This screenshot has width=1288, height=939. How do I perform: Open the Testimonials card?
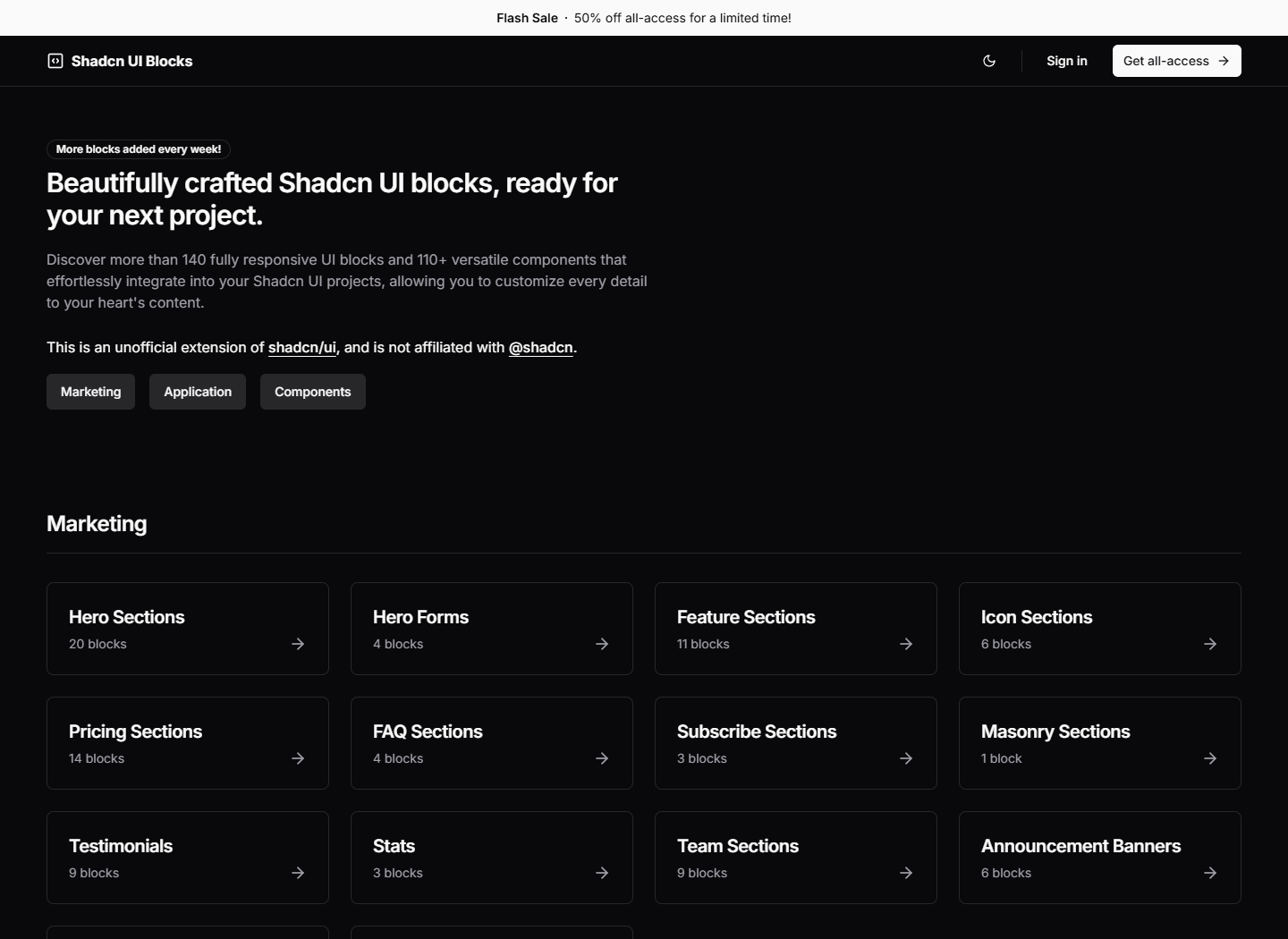click(188, 858)
